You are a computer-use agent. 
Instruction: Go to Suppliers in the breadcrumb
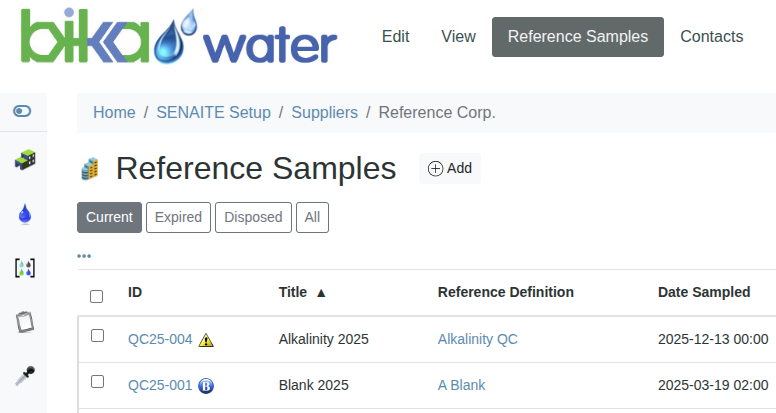[324, 113]
